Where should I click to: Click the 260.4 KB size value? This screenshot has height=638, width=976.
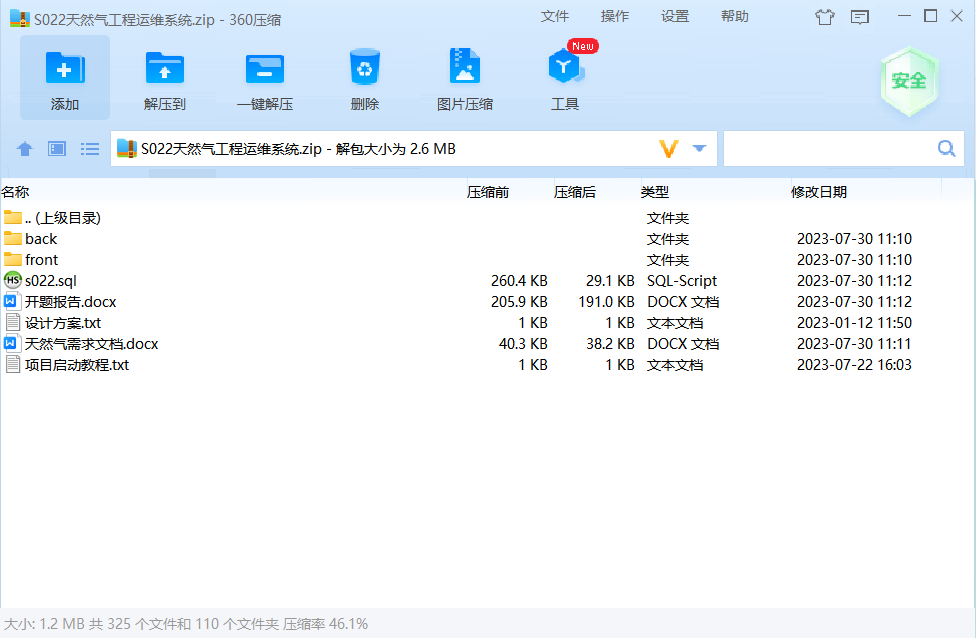519,281
